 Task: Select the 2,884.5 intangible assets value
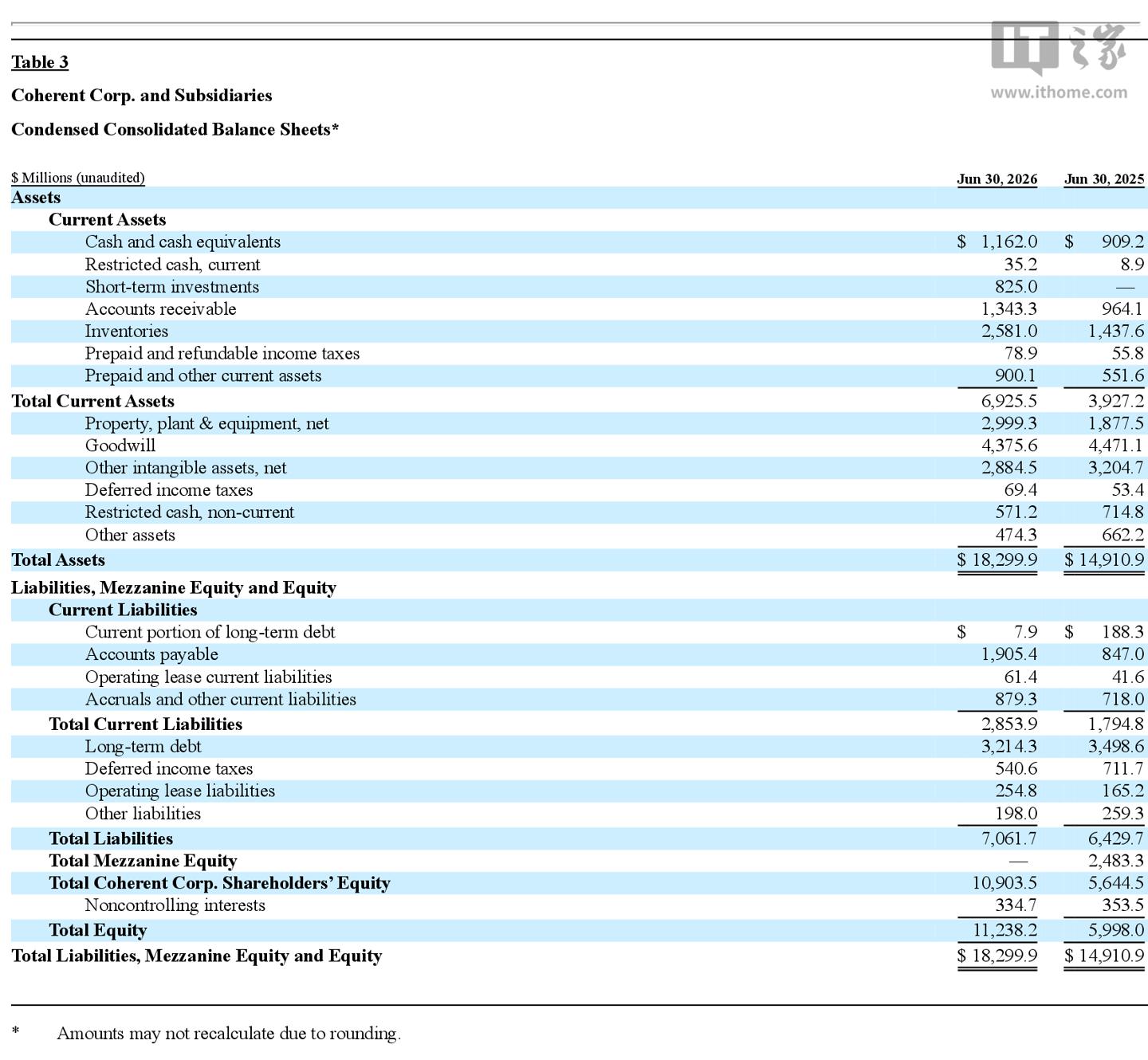pos(1009,469)
